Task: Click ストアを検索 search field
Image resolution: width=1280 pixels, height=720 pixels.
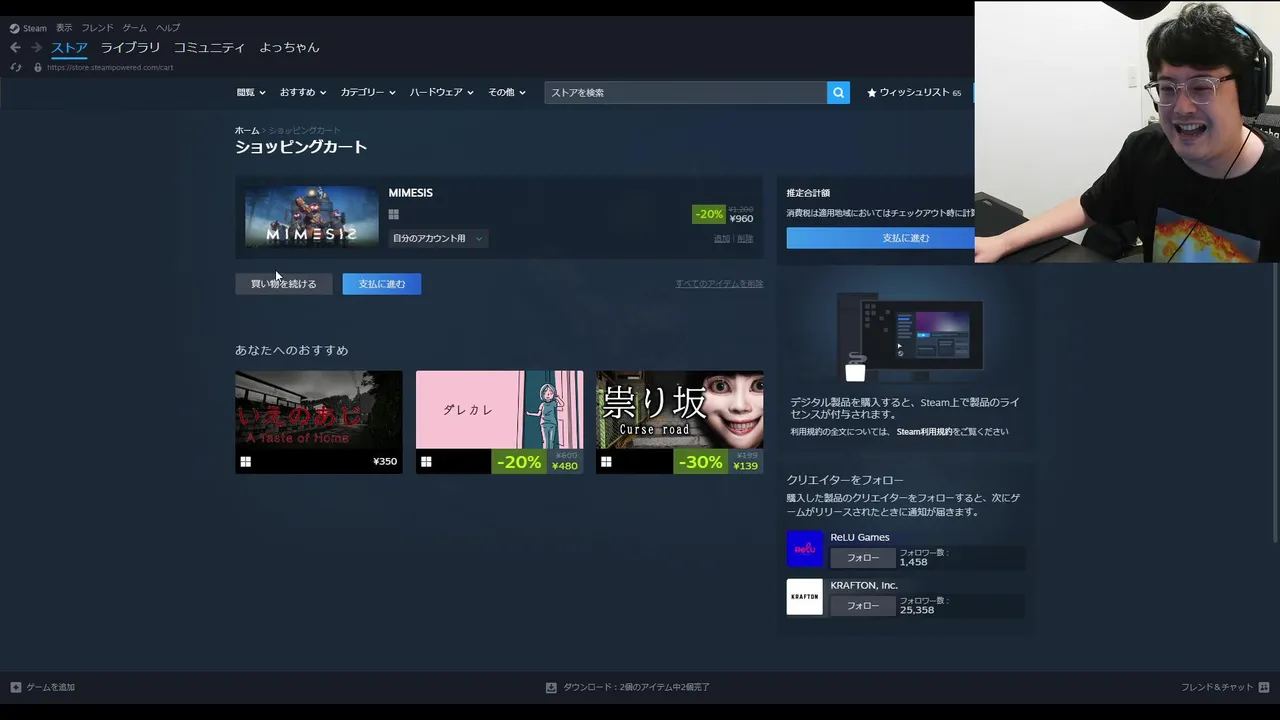Action: pos(686,92)
